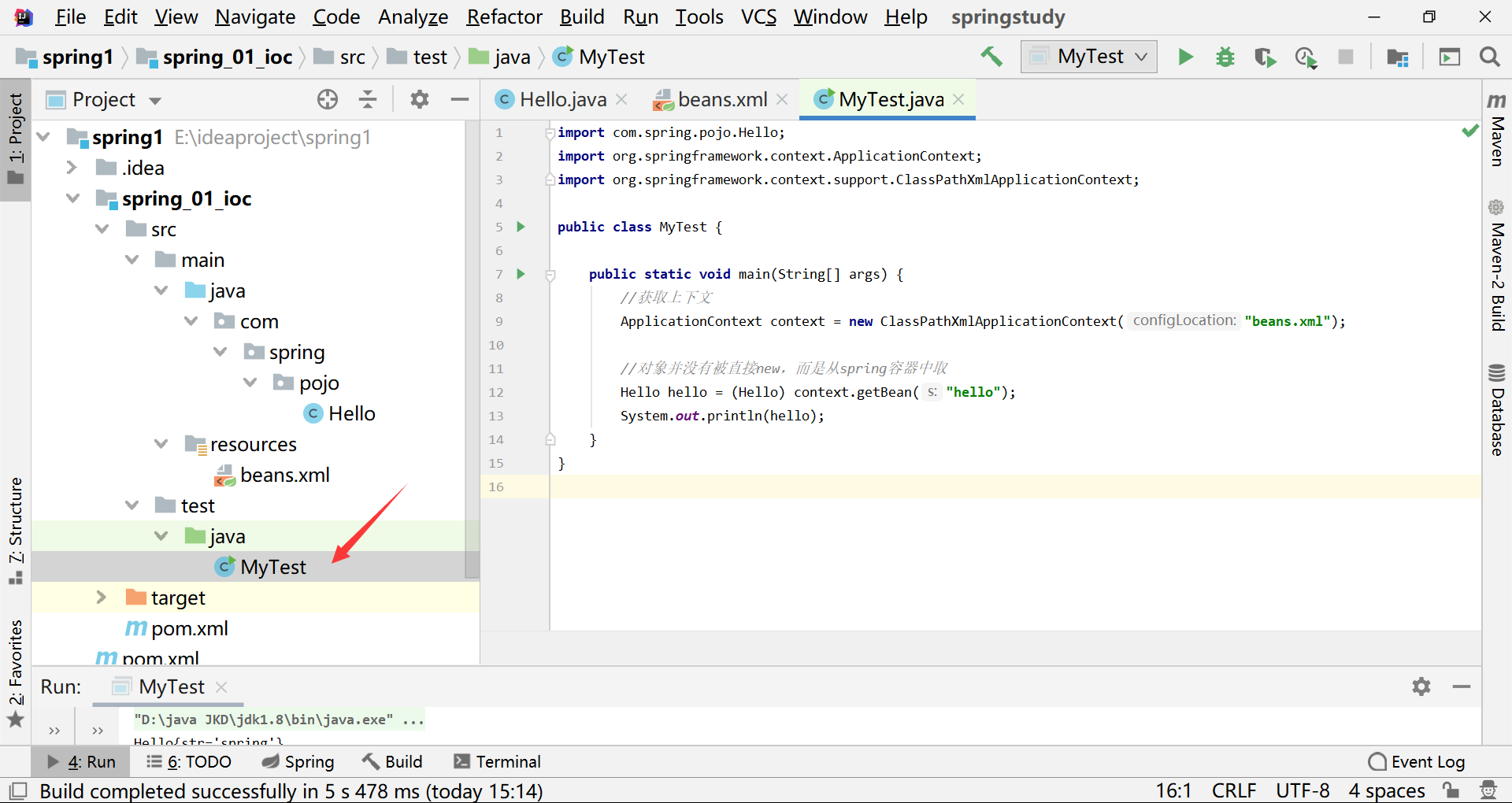Click the inspector face icon in status bar
Viewport: 1512px width, 803px height.
click(1488, 790)
